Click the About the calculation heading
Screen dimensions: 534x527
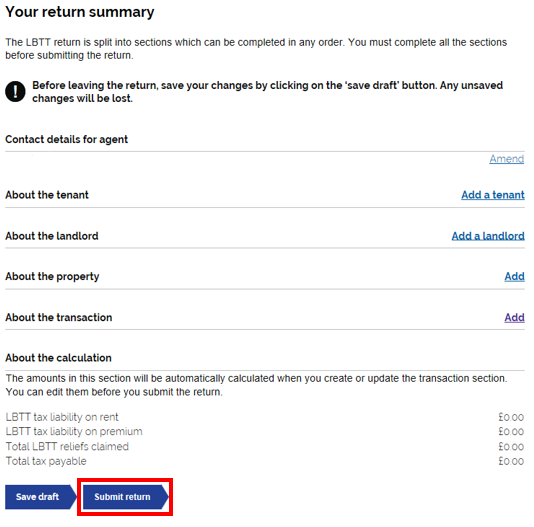coord(58,358)
